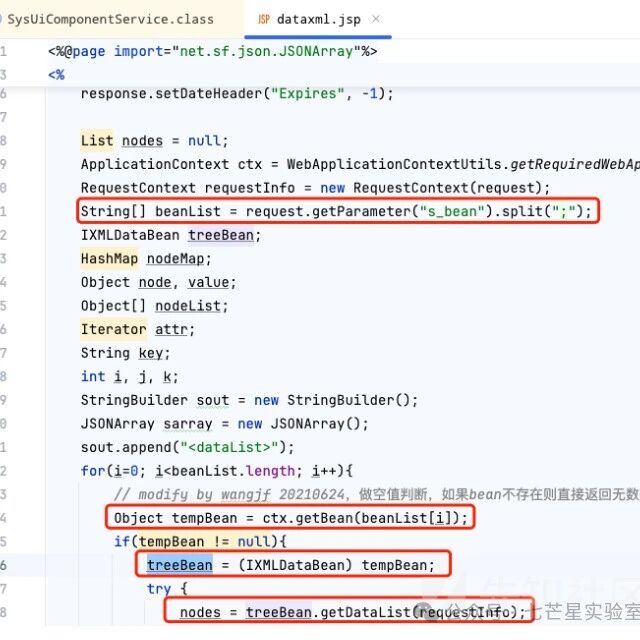Viewport: 640px width, 640px height.
Task: Click the 'nodeList' variable declaration
Action: tap(188, 306)
